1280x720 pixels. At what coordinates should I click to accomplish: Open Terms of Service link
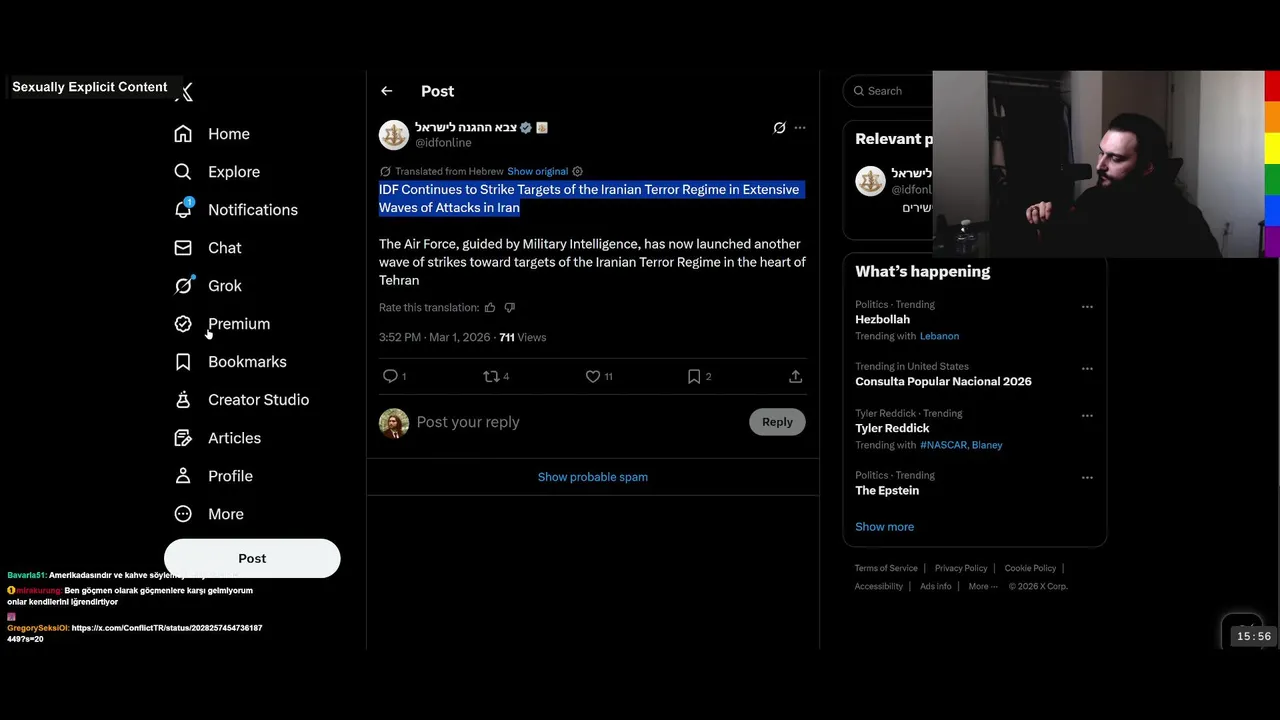pos(886,568)
